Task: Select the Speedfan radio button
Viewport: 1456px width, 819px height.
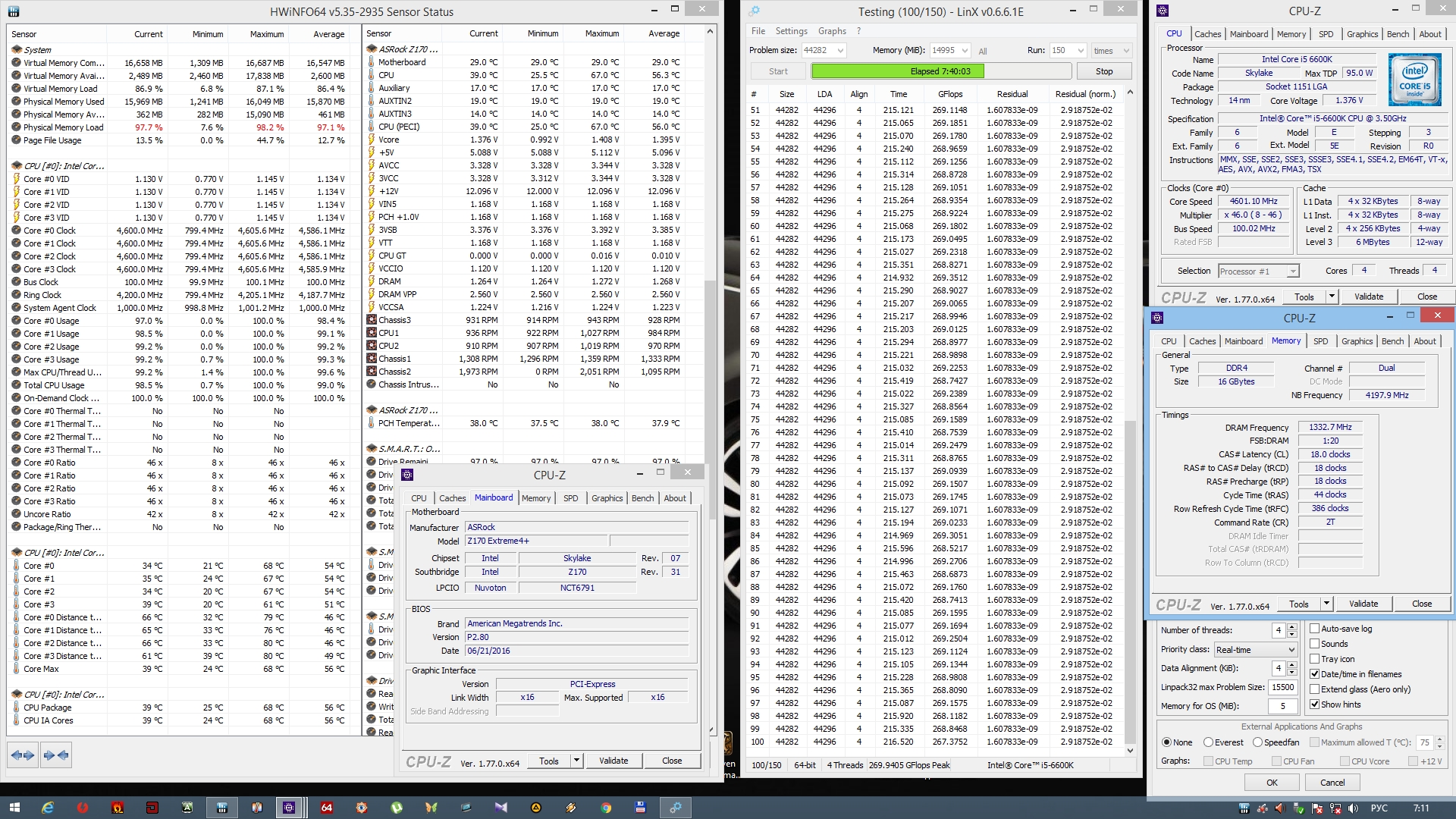Action: click(1257, 742)
